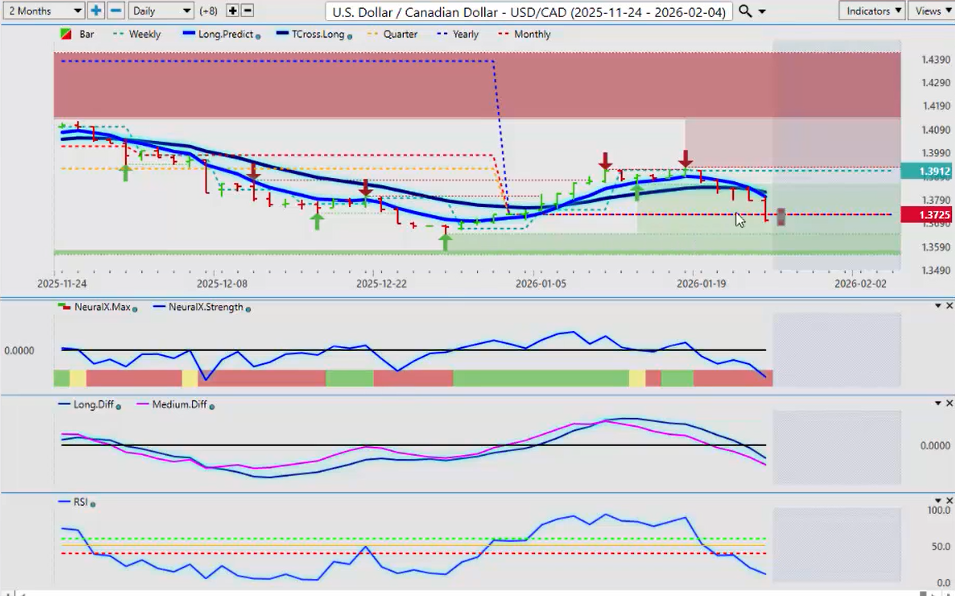Click the Monthly levels legend label
Screen dimensions: 955x596
(532, 34)
